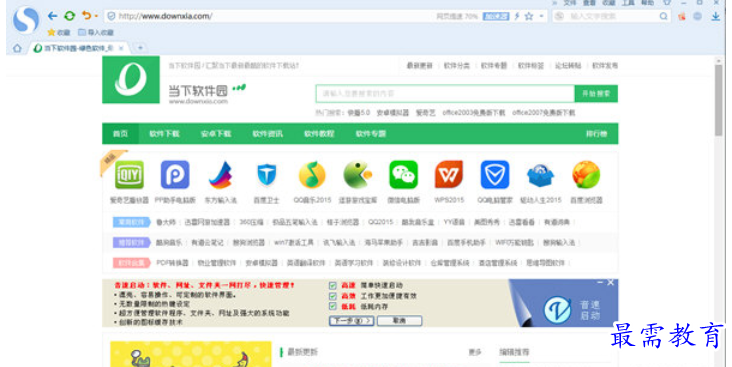
Task: Open the 安卓模拟器 link in pink row
Action: (x=261, y=263)
